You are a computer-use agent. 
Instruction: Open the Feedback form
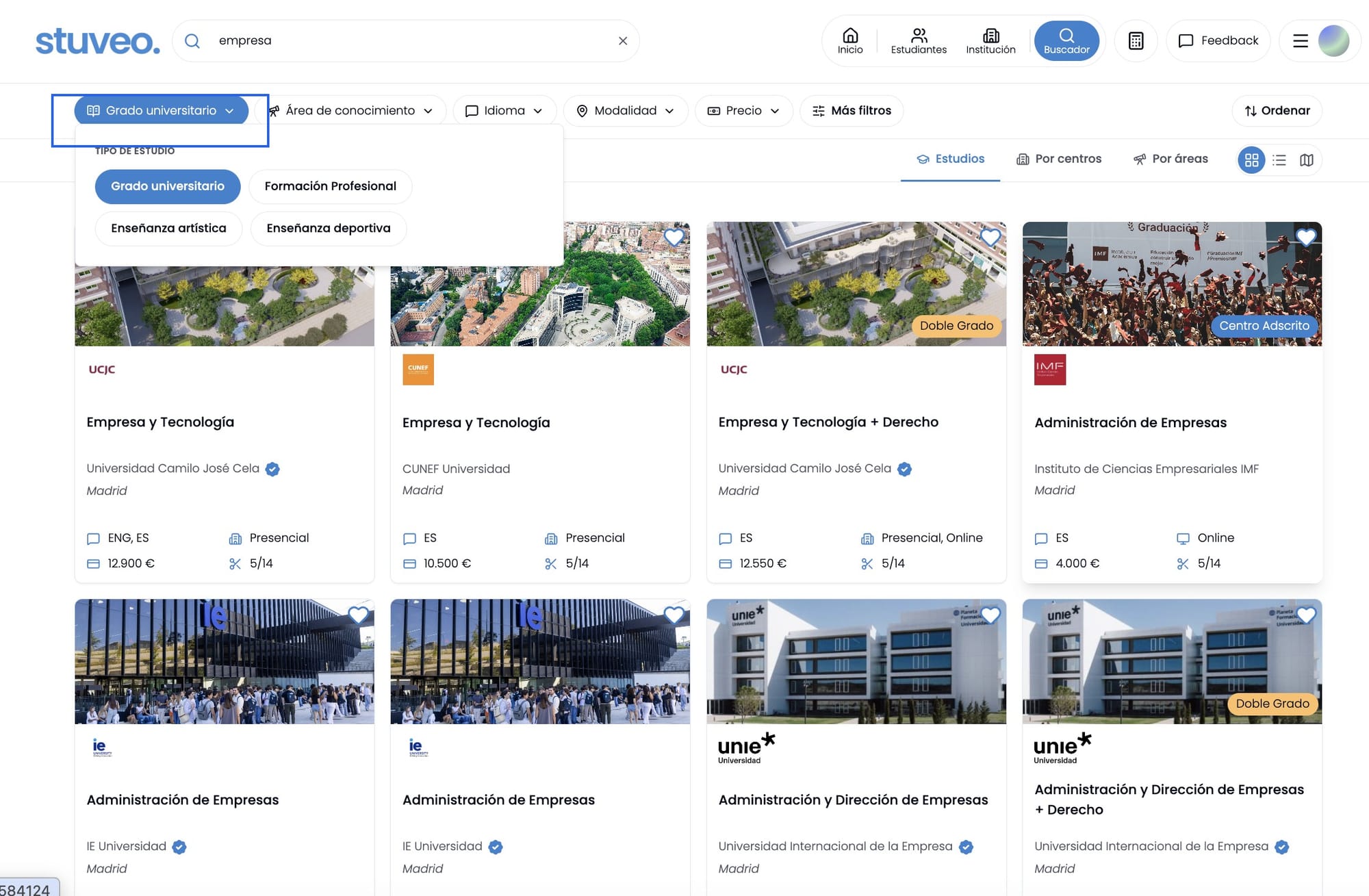coord(1218,41)
